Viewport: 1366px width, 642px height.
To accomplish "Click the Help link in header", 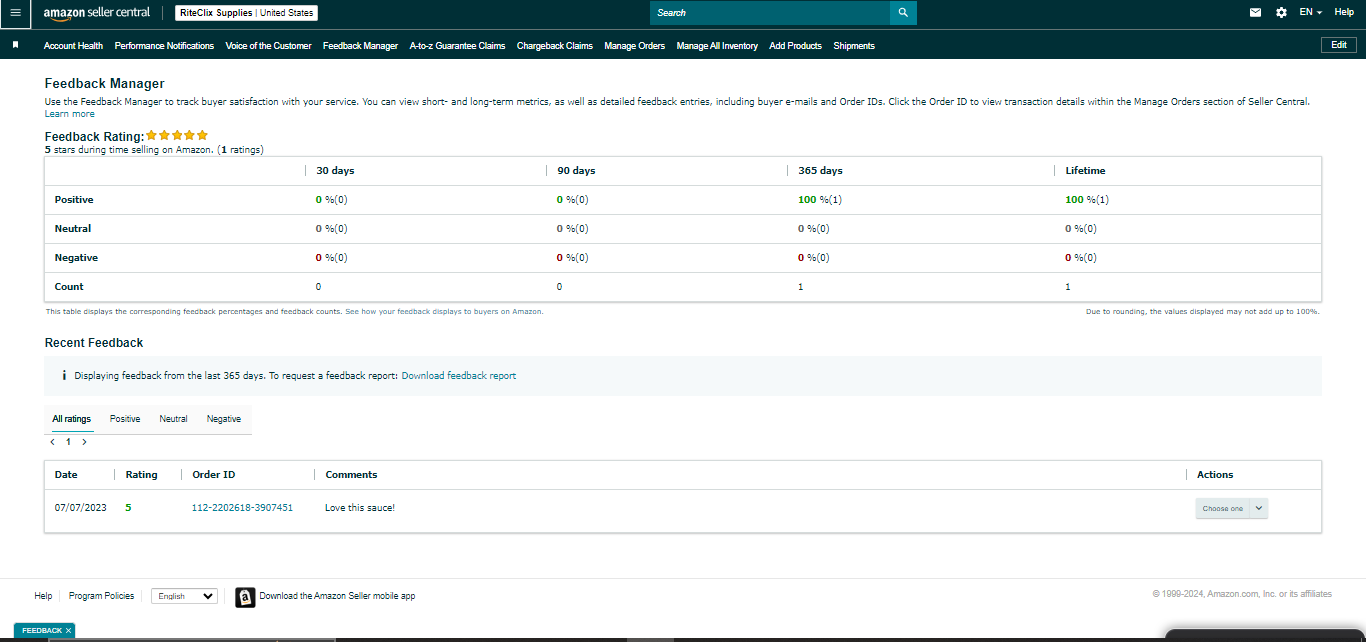I will coord(1344,12).
